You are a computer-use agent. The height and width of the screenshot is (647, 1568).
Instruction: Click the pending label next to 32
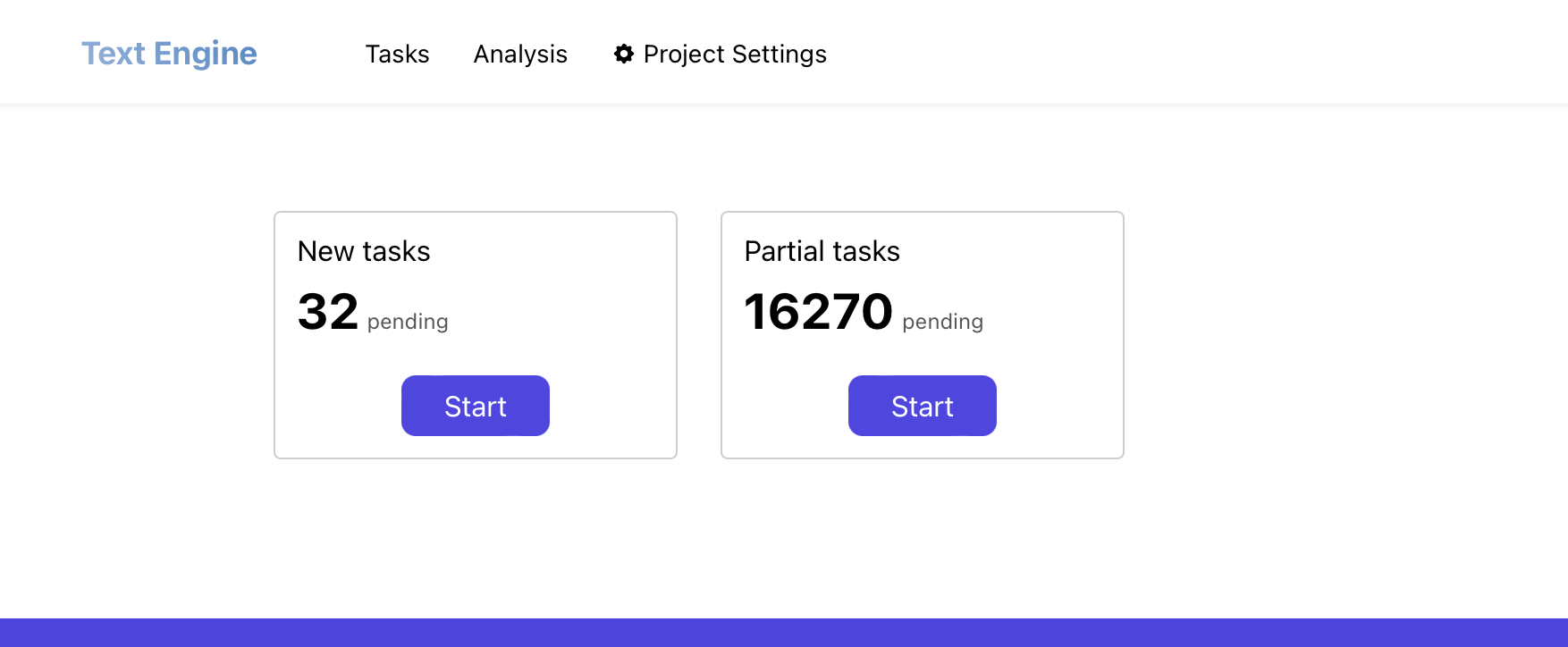pyautogui.click(x=408, y=322)
